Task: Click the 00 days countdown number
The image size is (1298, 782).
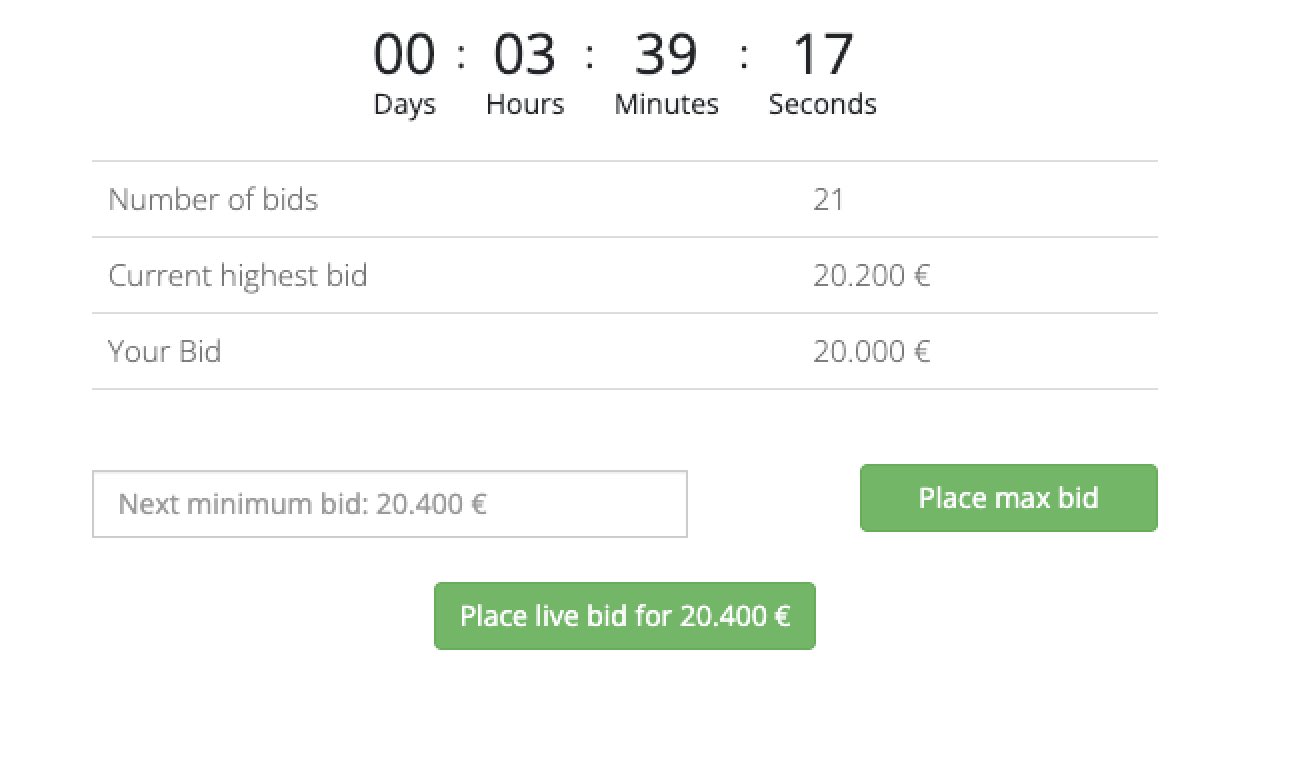Action: pyautogui.click(x=404, y=55)
